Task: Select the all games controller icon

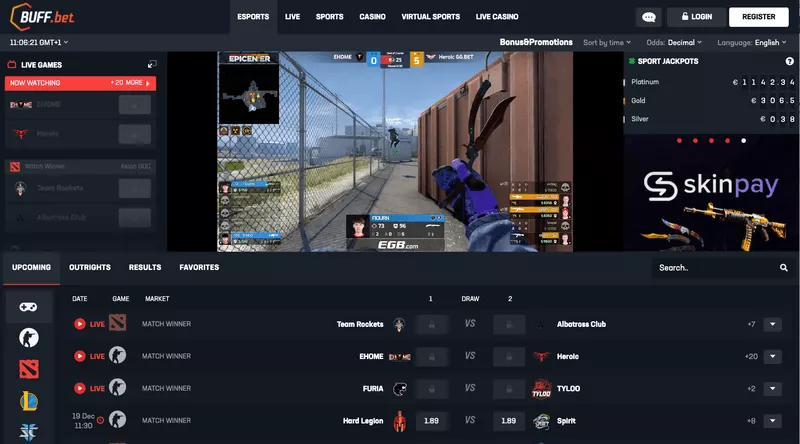Action: click(29, 306)
